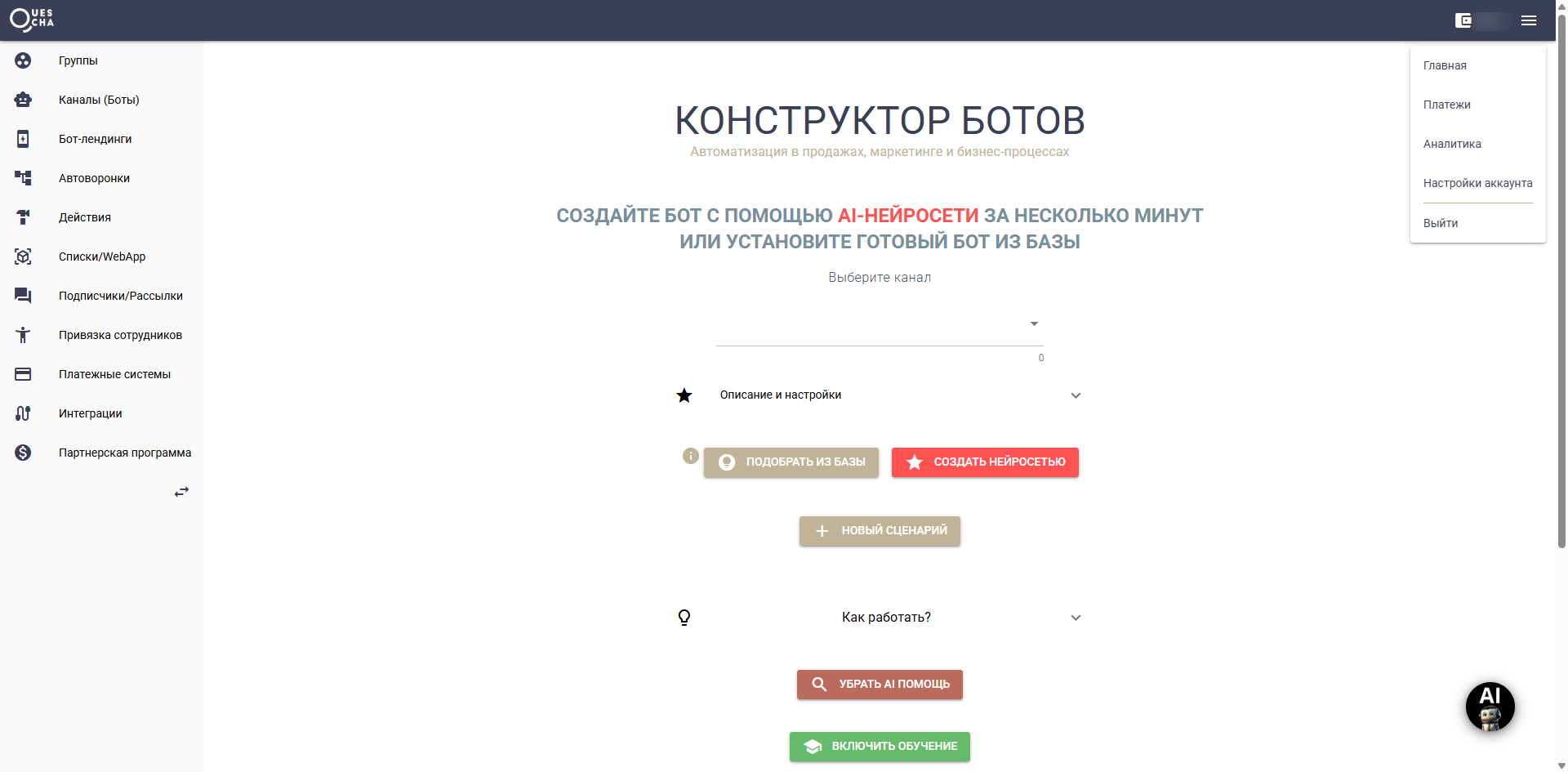Toggle the balance widget in top bar
Image resolution: width=1568 pixels, height=772 pixels.
point(1482,20)
